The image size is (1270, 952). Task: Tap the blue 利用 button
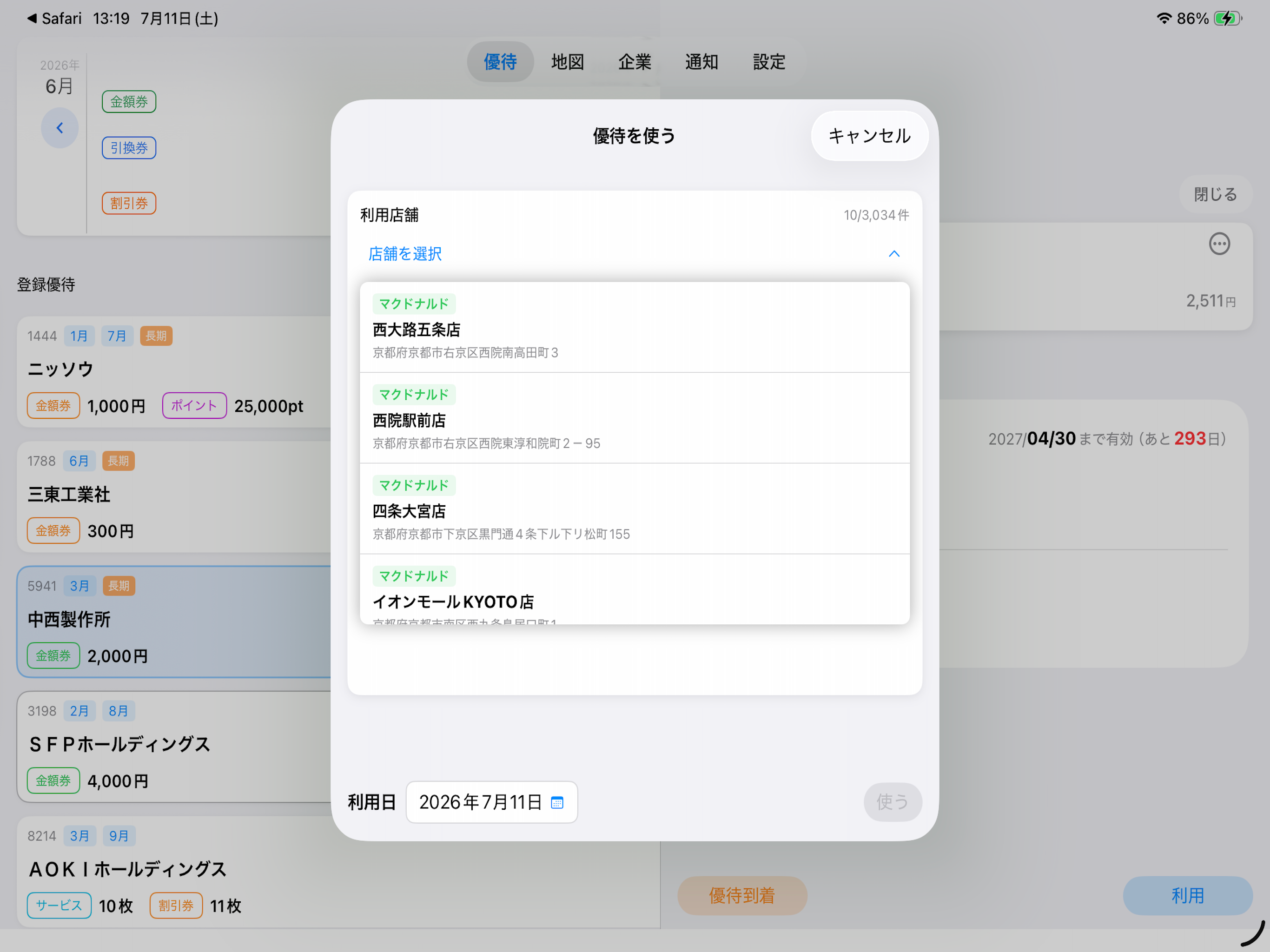pyautogui.click(x=1187, y=895)
